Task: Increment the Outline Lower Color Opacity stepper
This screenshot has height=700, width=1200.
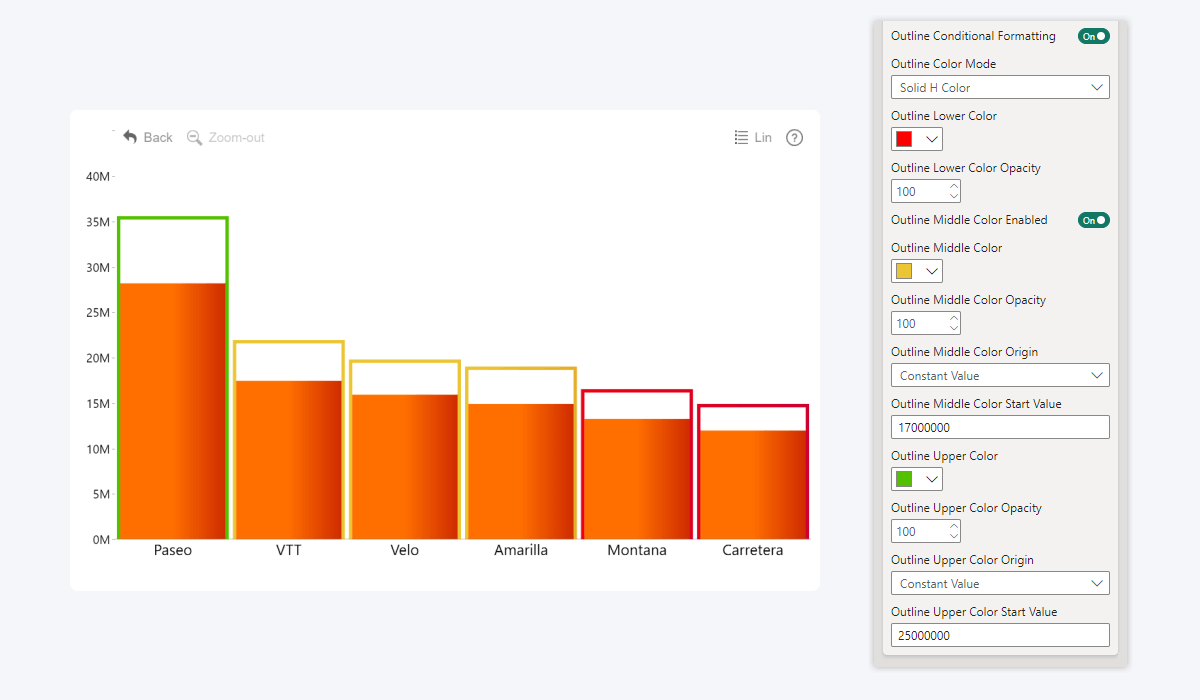Action: coord(955,186)
